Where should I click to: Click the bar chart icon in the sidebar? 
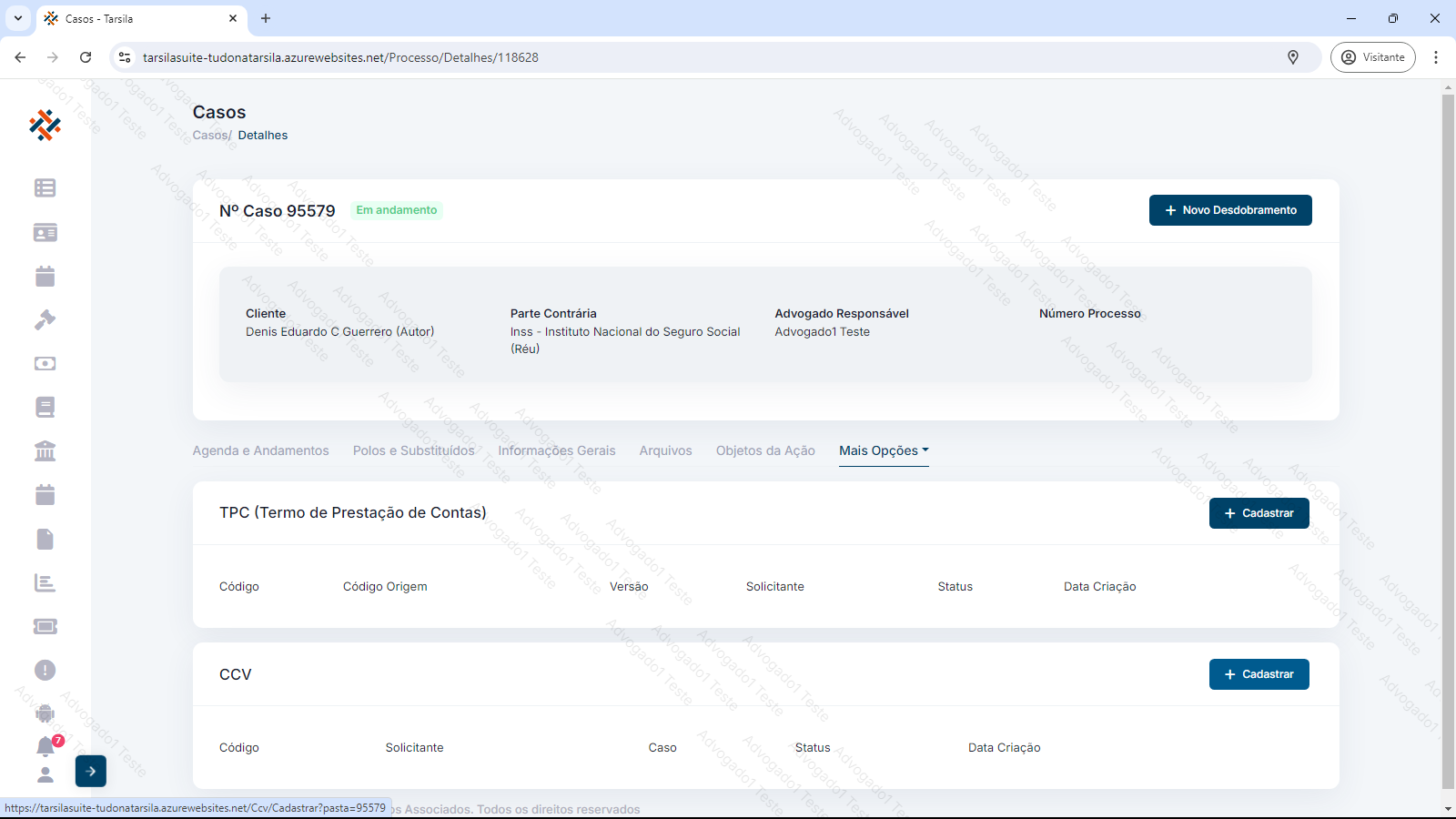click(x=45, y=582)
